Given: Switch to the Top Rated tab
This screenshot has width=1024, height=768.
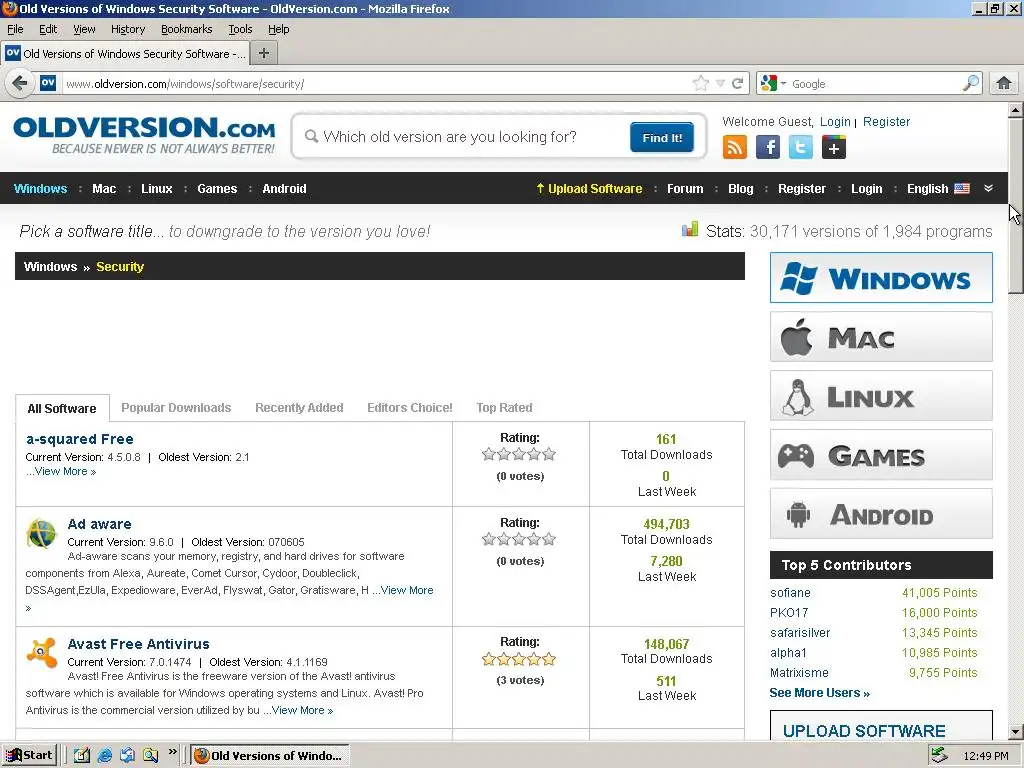Looking at the screenshot, I should [504, 408].
